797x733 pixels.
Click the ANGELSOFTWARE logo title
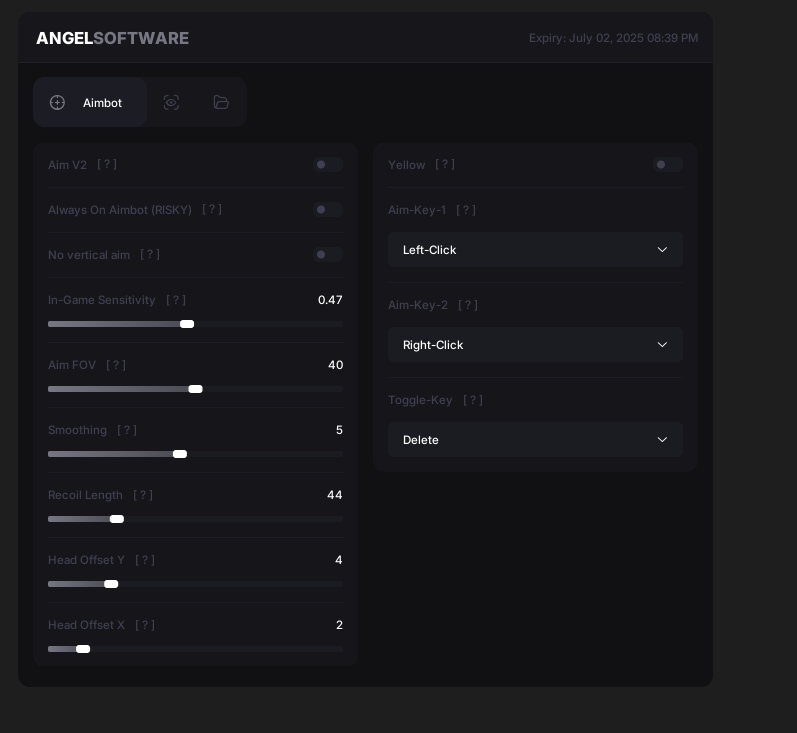coord(112,38)
